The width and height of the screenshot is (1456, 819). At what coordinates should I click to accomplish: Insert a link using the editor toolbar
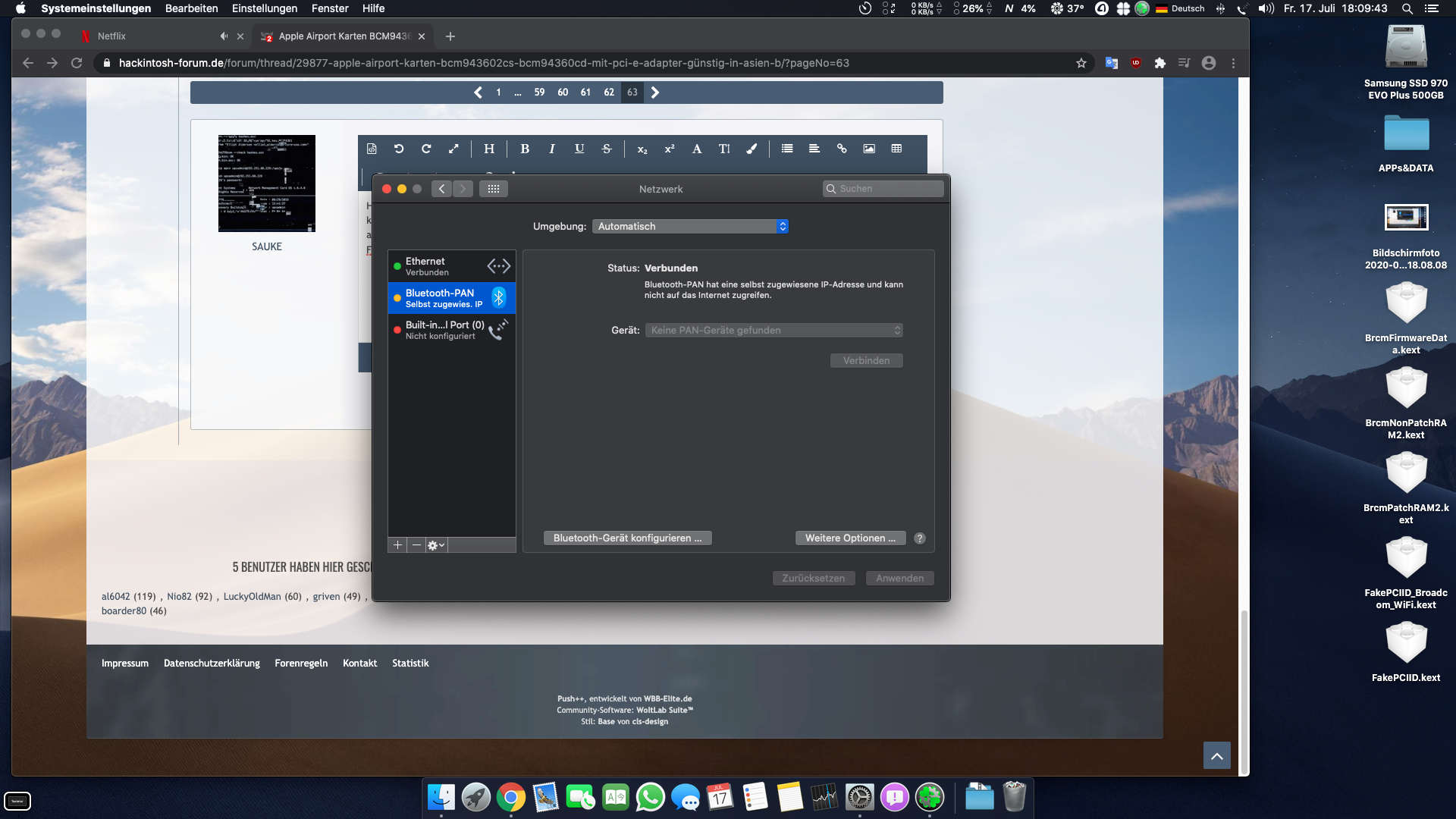(x=842, y=149)
